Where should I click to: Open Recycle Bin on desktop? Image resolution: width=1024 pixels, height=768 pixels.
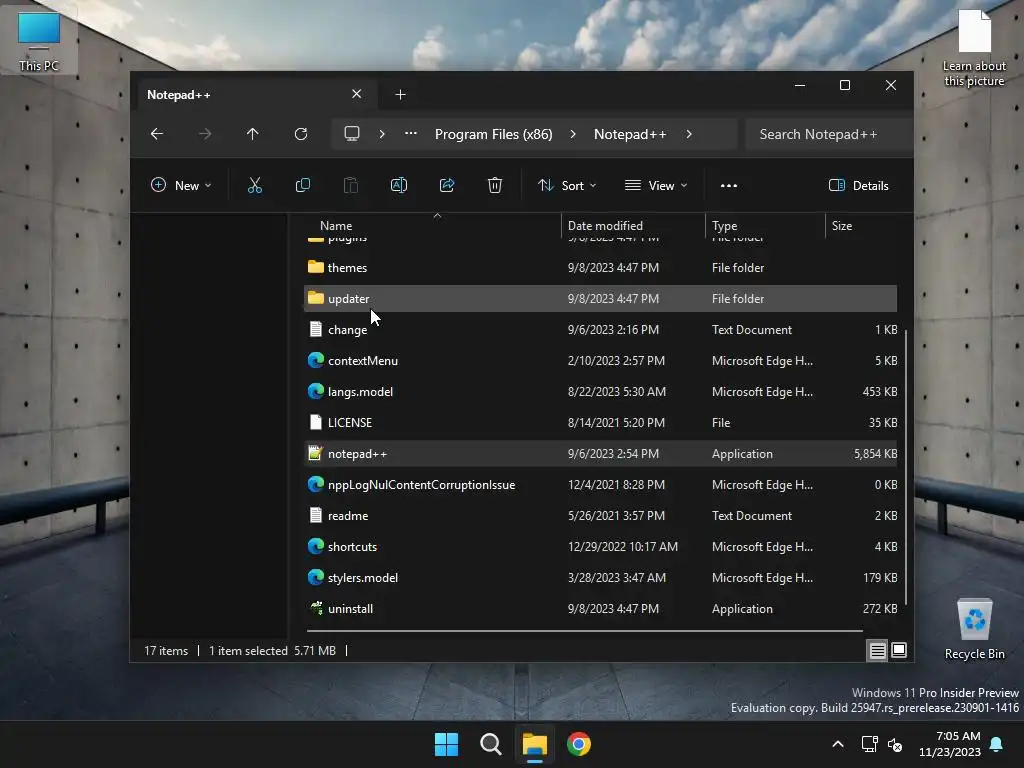[974, 629]
